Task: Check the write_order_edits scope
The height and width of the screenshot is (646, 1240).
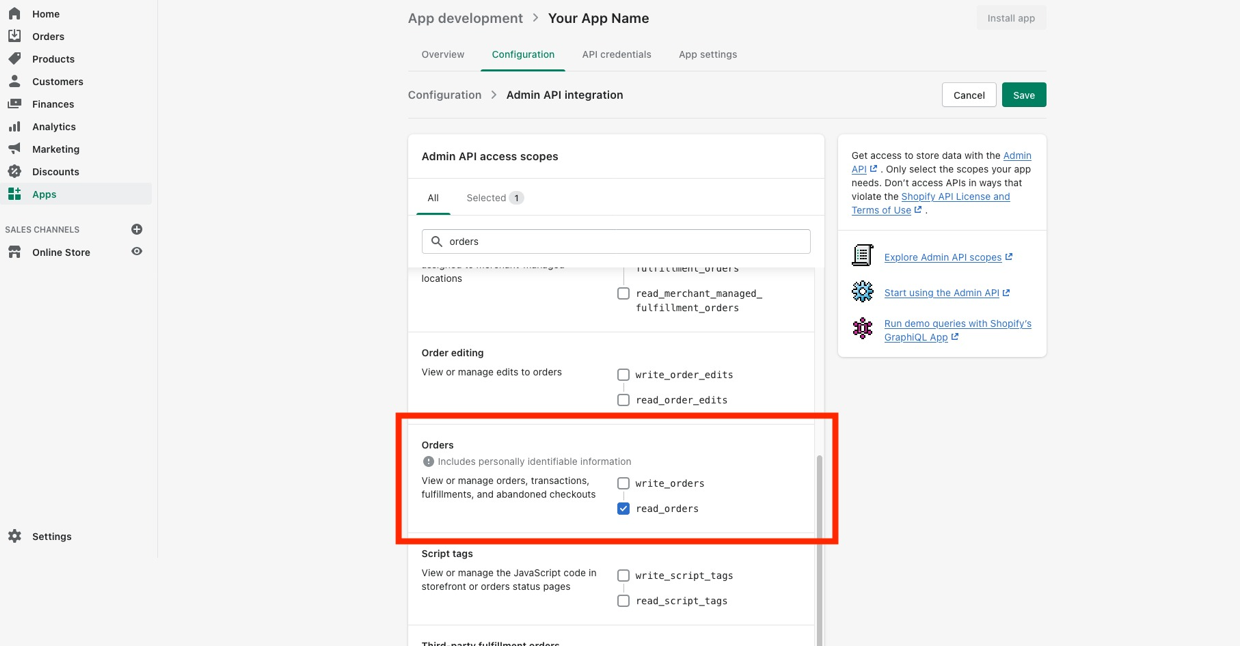Action: pyautogui.click(x=623, y=375)
